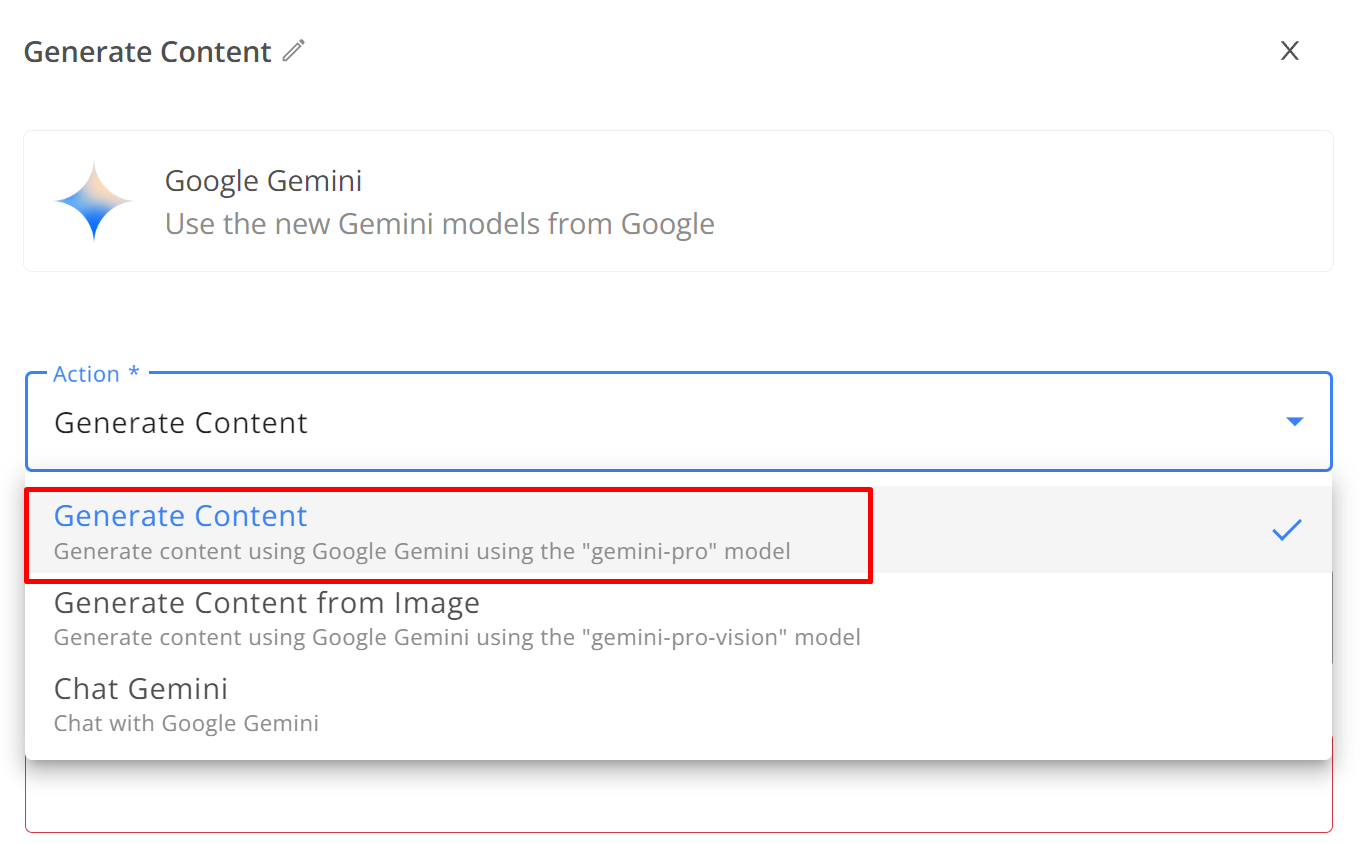Click the gemini-pro model description text
Screen dimensions: 1364x843
coord(422,551)
